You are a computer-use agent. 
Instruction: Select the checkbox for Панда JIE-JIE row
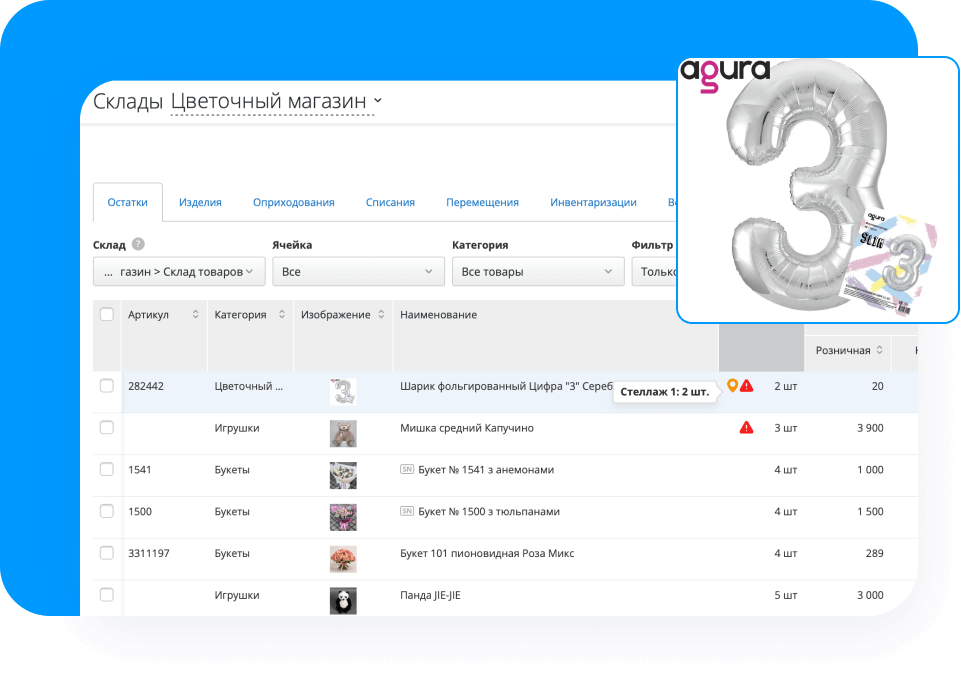click(107, 596)
